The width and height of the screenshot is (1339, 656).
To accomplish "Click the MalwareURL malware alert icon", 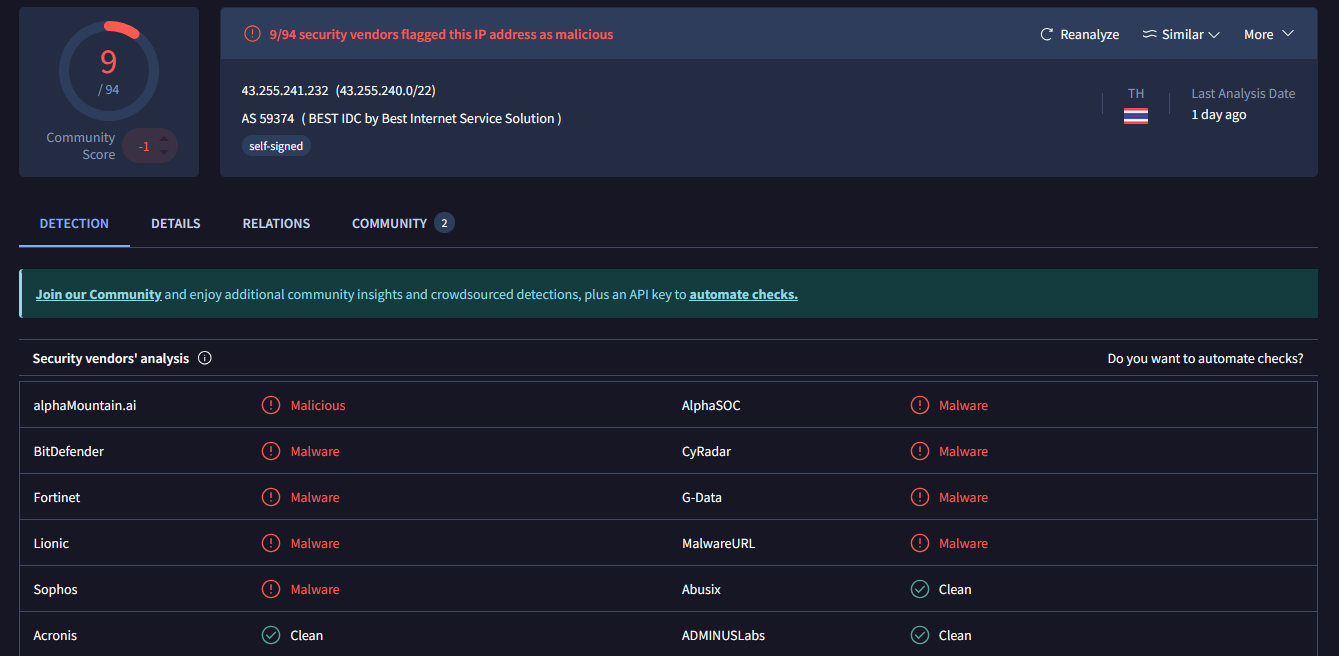I will click(920, 543).
